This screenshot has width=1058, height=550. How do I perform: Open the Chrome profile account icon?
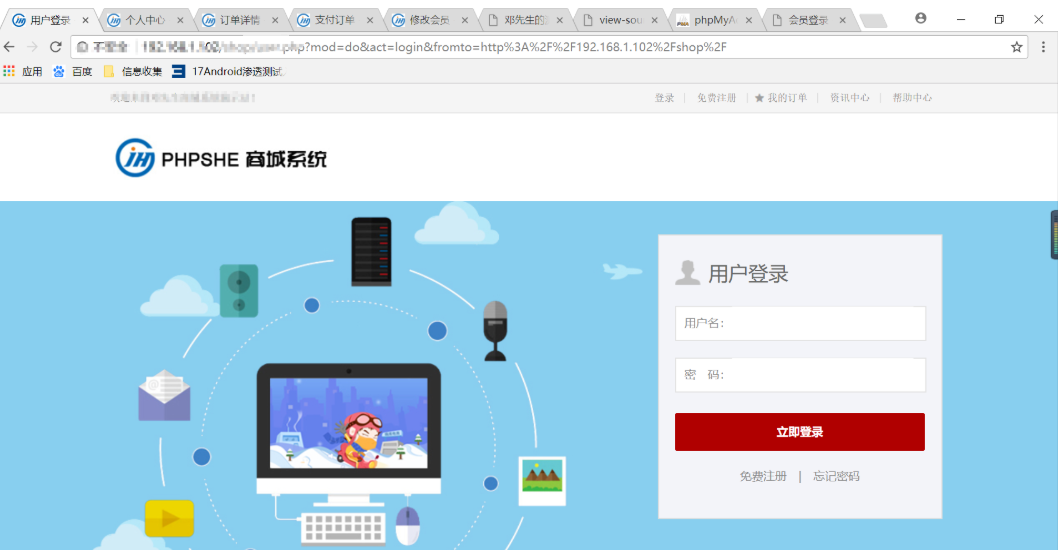(920, 18)
